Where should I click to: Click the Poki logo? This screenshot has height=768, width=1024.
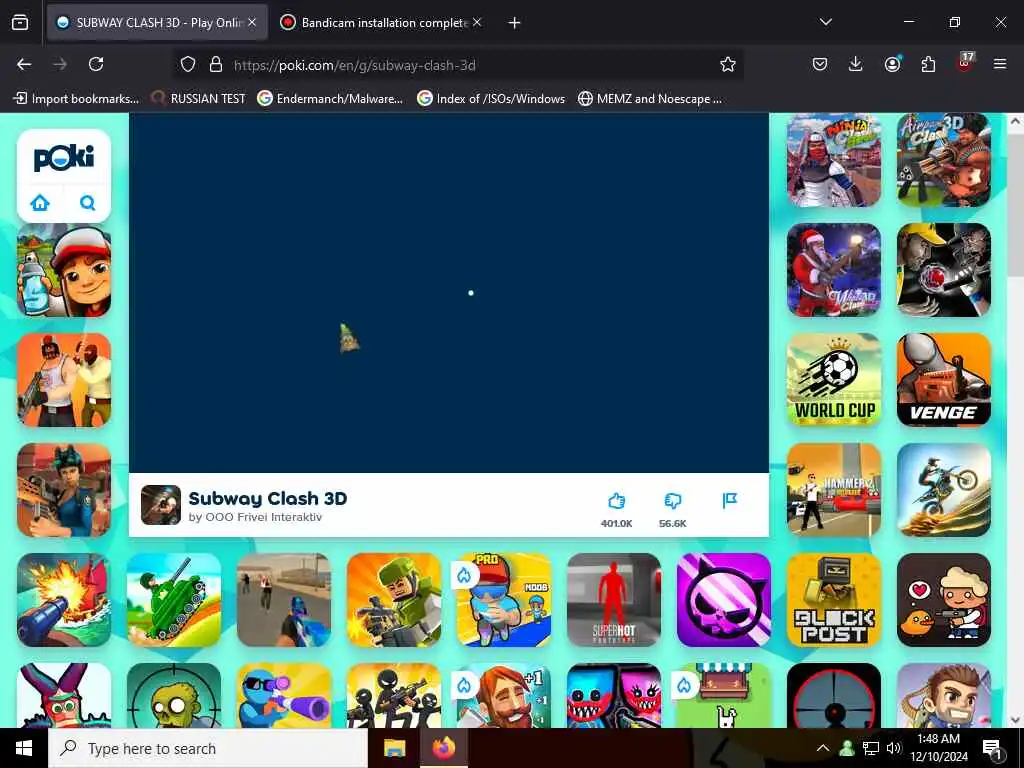coord(64,158)
